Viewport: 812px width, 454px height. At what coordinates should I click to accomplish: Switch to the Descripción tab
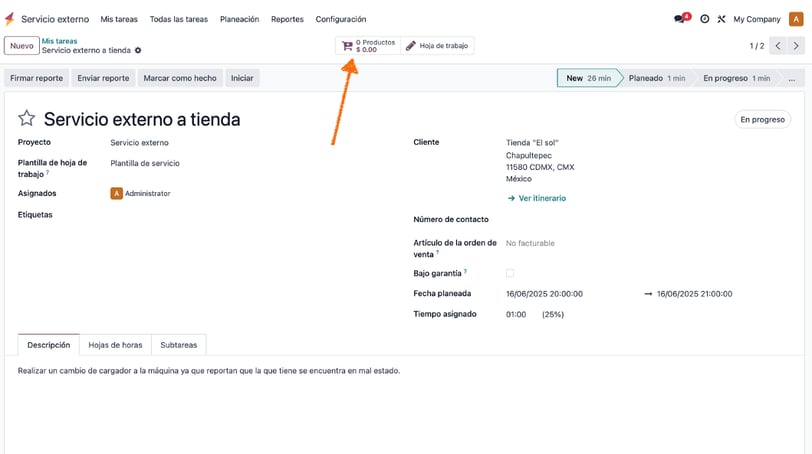pos(49,345)
